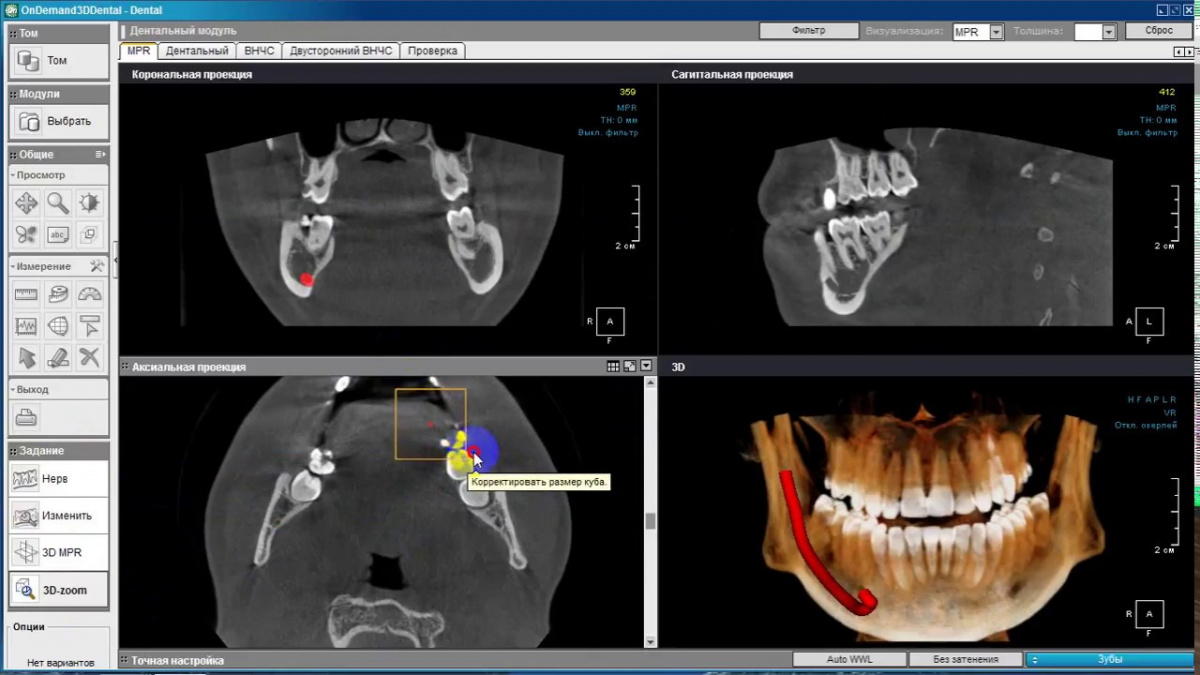1200x675 pixels.
Task: Open the printer icon under Выход
Action: point(26,418)
